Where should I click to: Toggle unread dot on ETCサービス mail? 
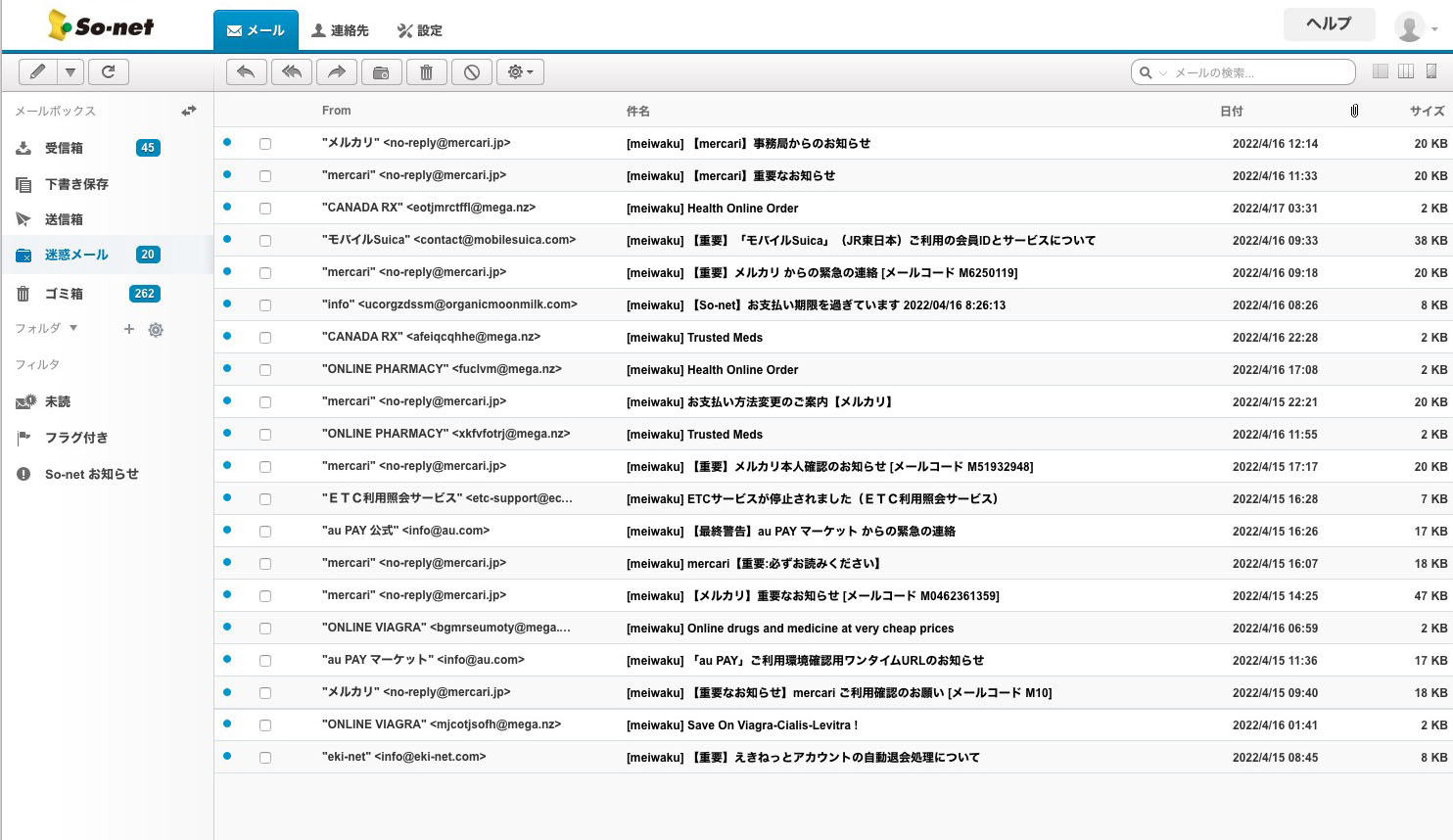coord(227,497)
